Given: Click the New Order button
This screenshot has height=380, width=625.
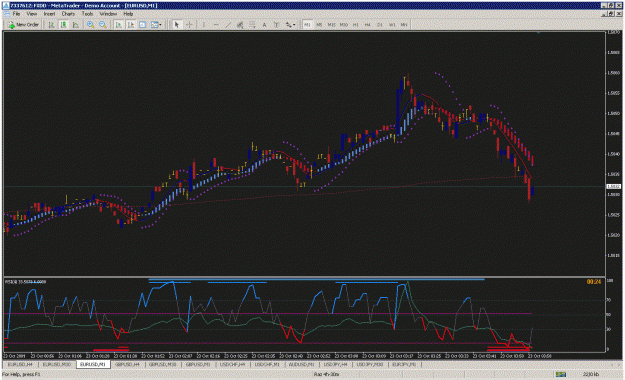Looking at the screenshot, I should pyautogui.click(x=24, y=25).
